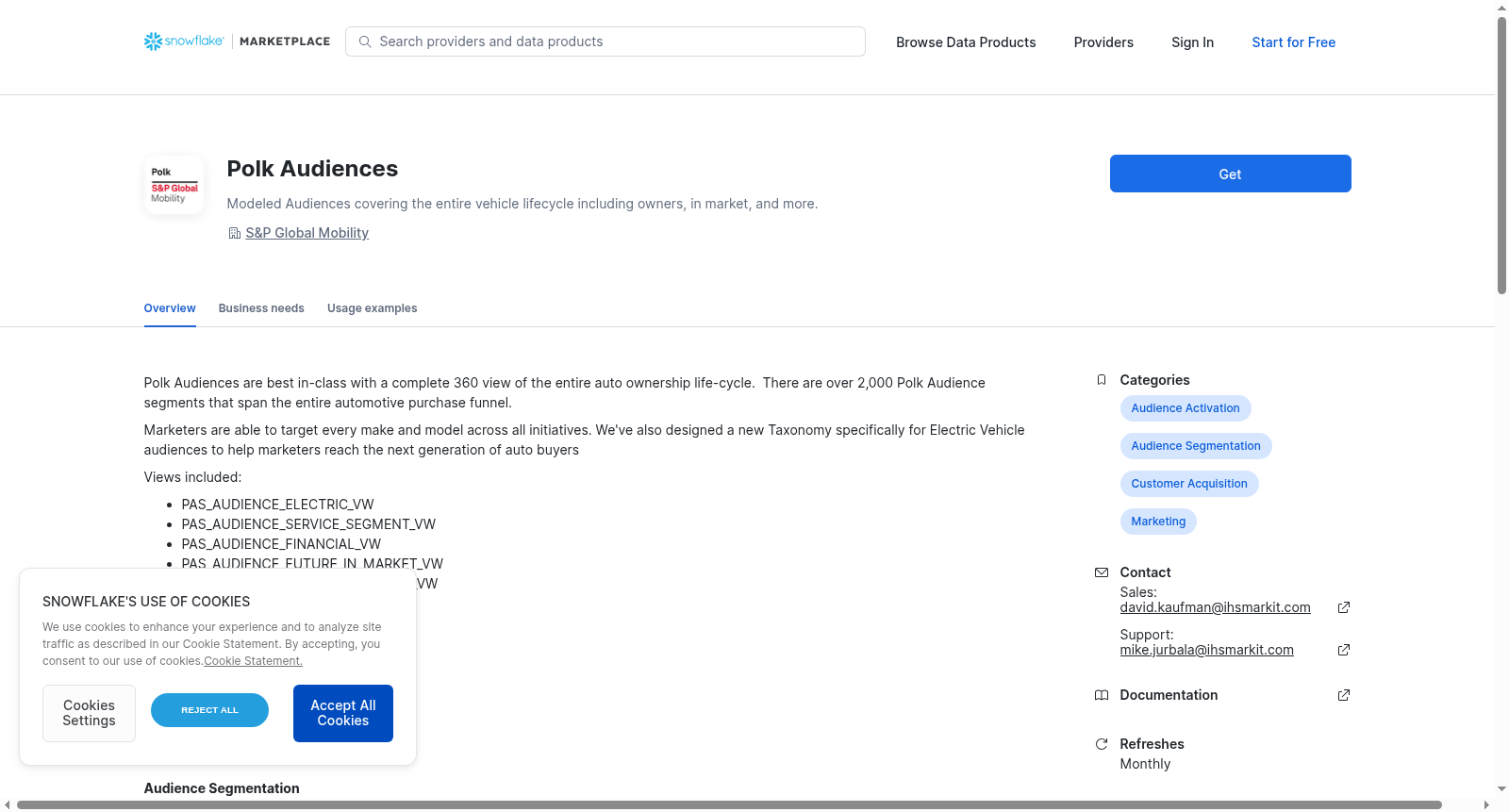Open S&P Global Mobility provider link
The height and width of the screenshot is (812, 1509).
307,233
